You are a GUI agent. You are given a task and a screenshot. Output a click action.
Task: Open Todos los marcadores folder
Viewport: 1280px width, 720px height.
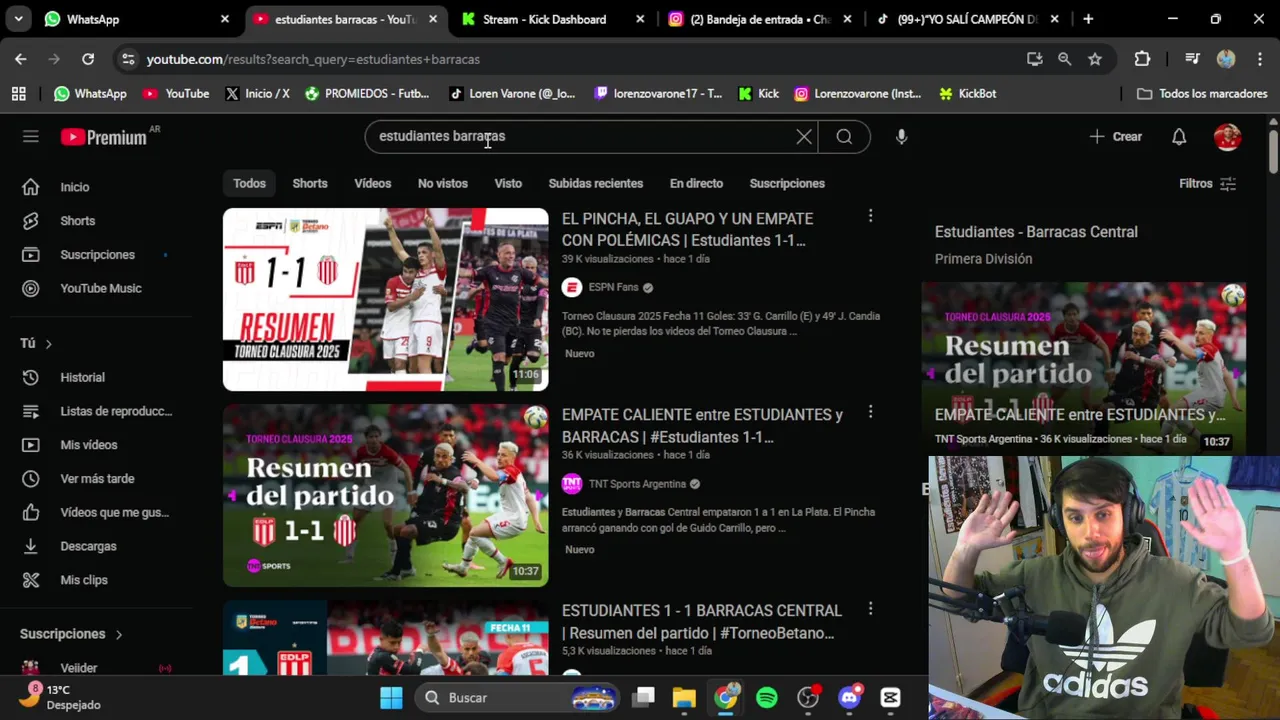coord(1203,94)
